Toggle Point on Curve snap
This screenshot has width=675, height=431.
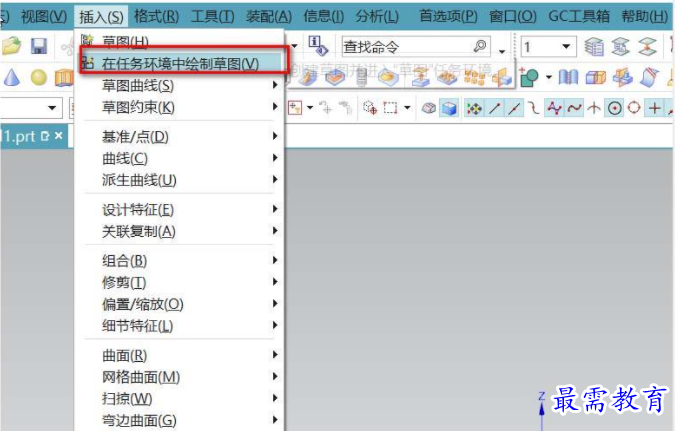point(574,108)
